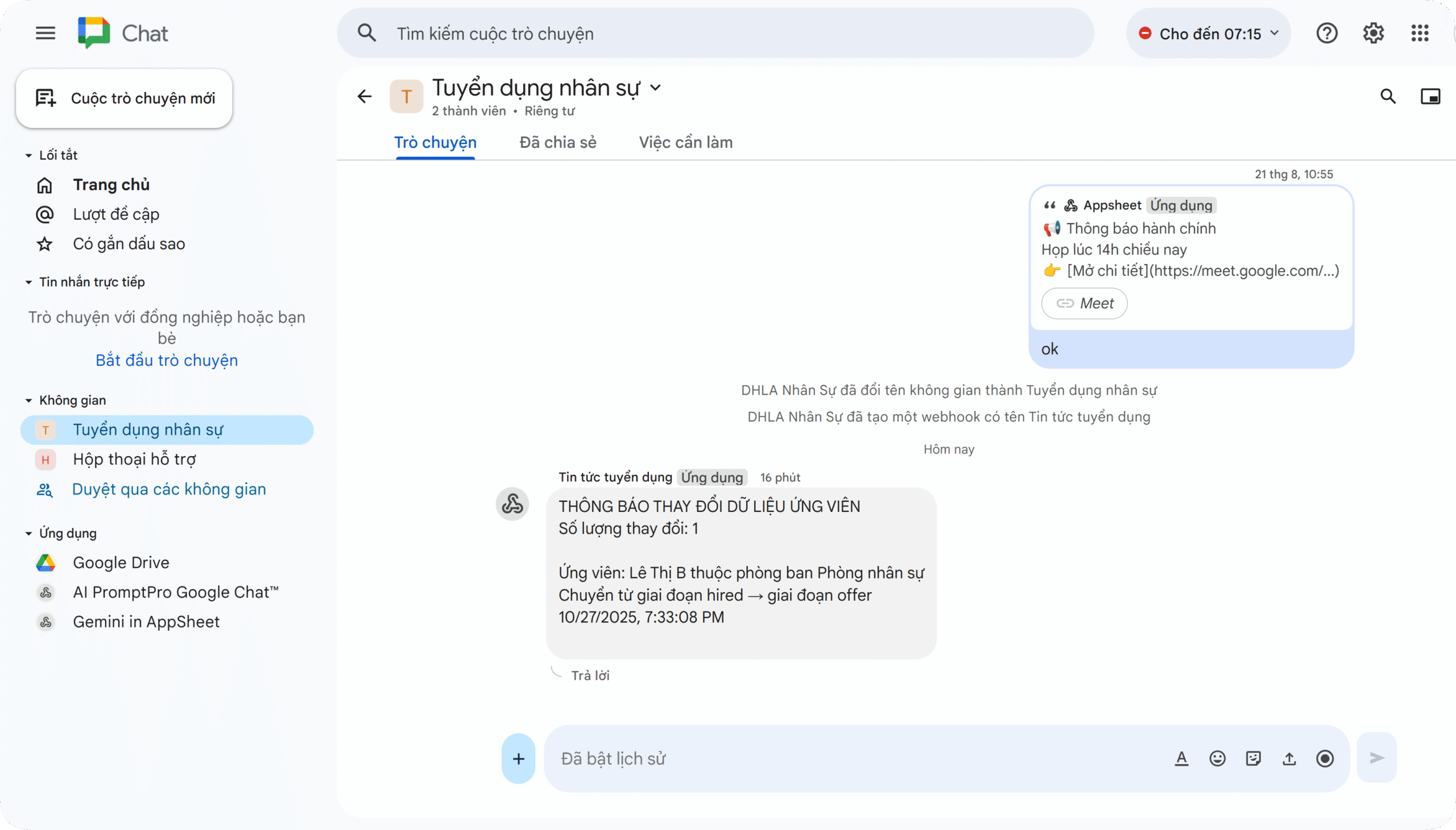The width and height of the screenshot is (1456, 830).
Task: Click the upload file icon
Action: pos(1289,758)
